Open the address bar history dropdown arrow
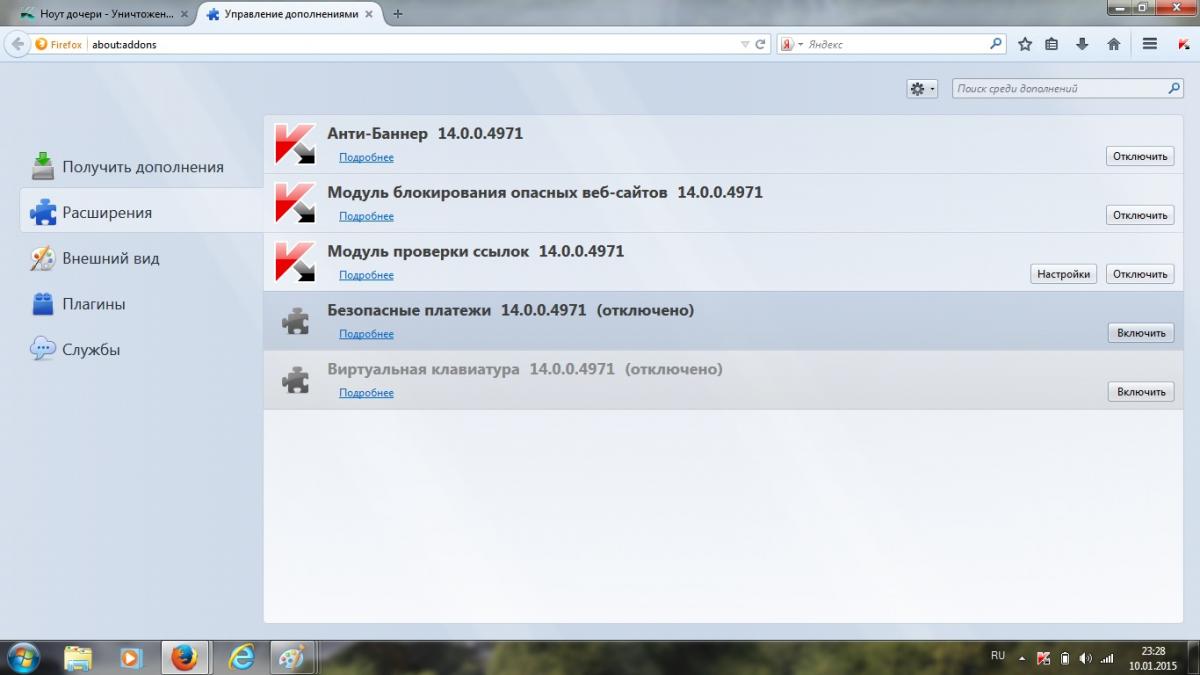This screenshot has height=675, width=1200. pos(745,44)
